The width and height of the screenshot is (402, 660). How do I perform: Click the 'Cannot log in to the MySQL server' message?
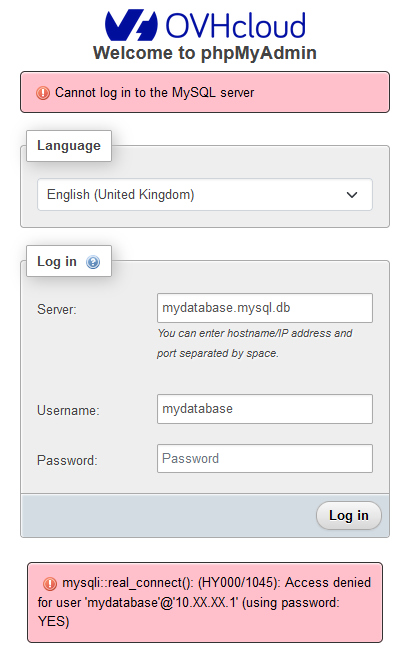click(154, 93)
